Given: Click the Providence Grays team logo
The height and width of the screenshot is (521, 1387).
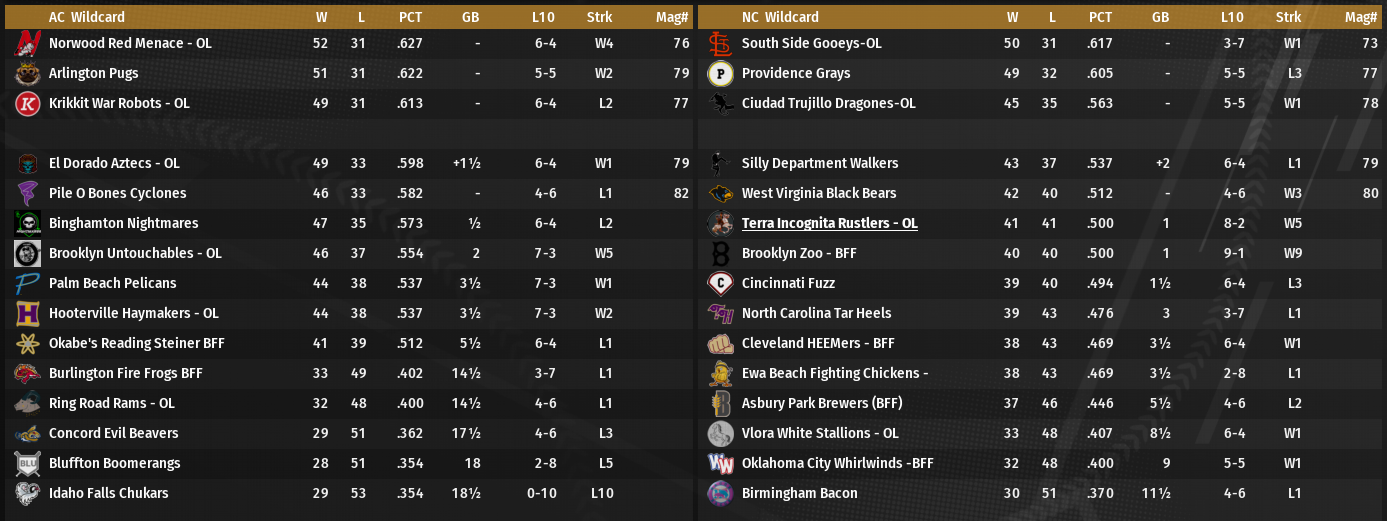Looking at the screenshot, I should click(720, 74).
